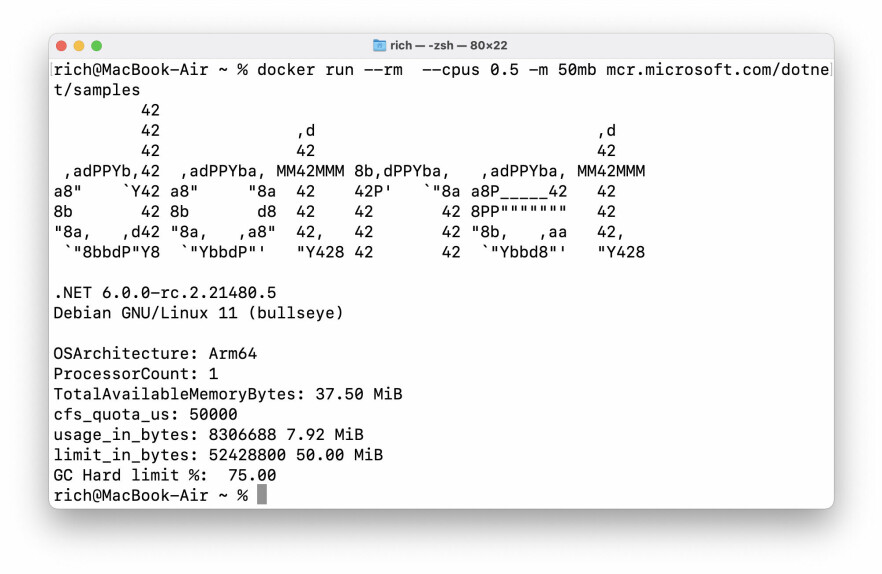Click the yellow minimize window button

[79, 46]
